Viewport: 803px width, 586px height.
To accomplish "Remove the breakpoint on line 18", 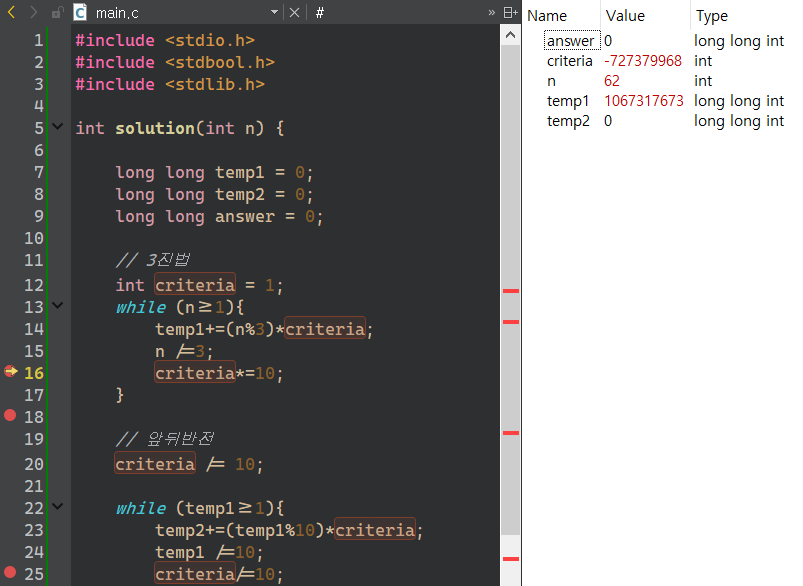I will coord(11,415).
